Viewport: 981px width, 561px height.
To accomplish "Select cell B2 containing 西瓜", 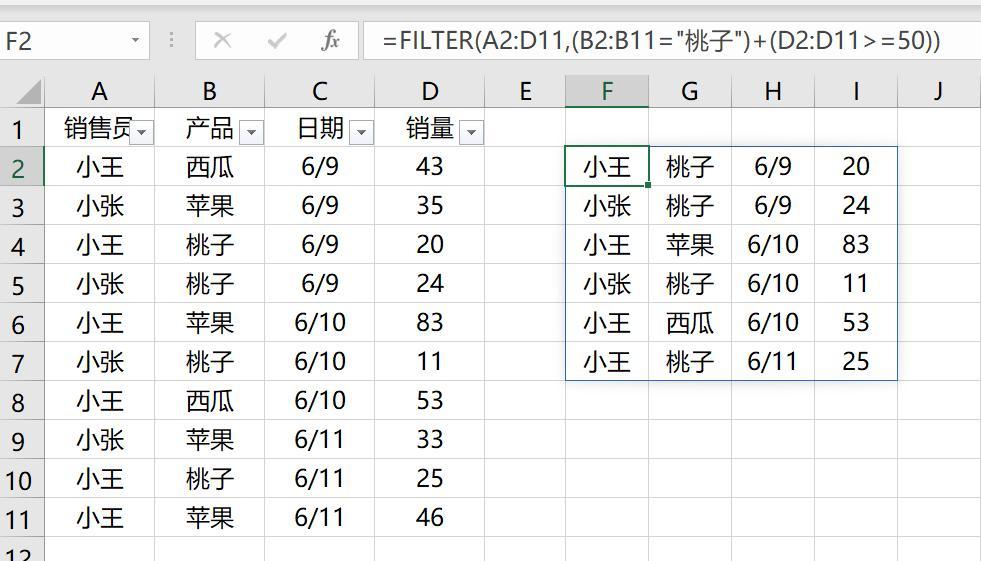I will 210,167.
